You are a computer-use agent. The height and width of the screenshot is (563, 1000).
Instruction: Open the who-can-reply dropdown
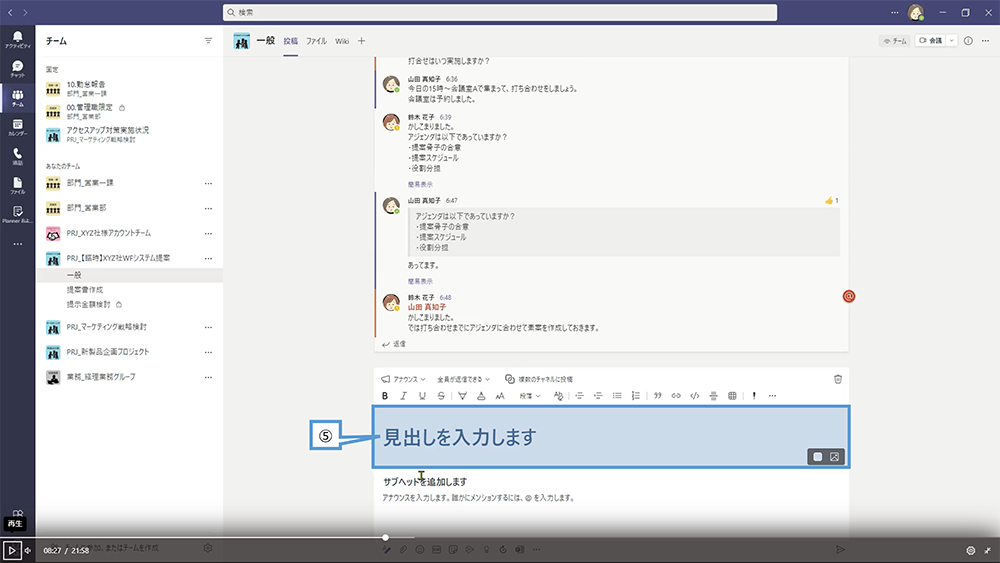pyautogui.click(x=464, y=379)
